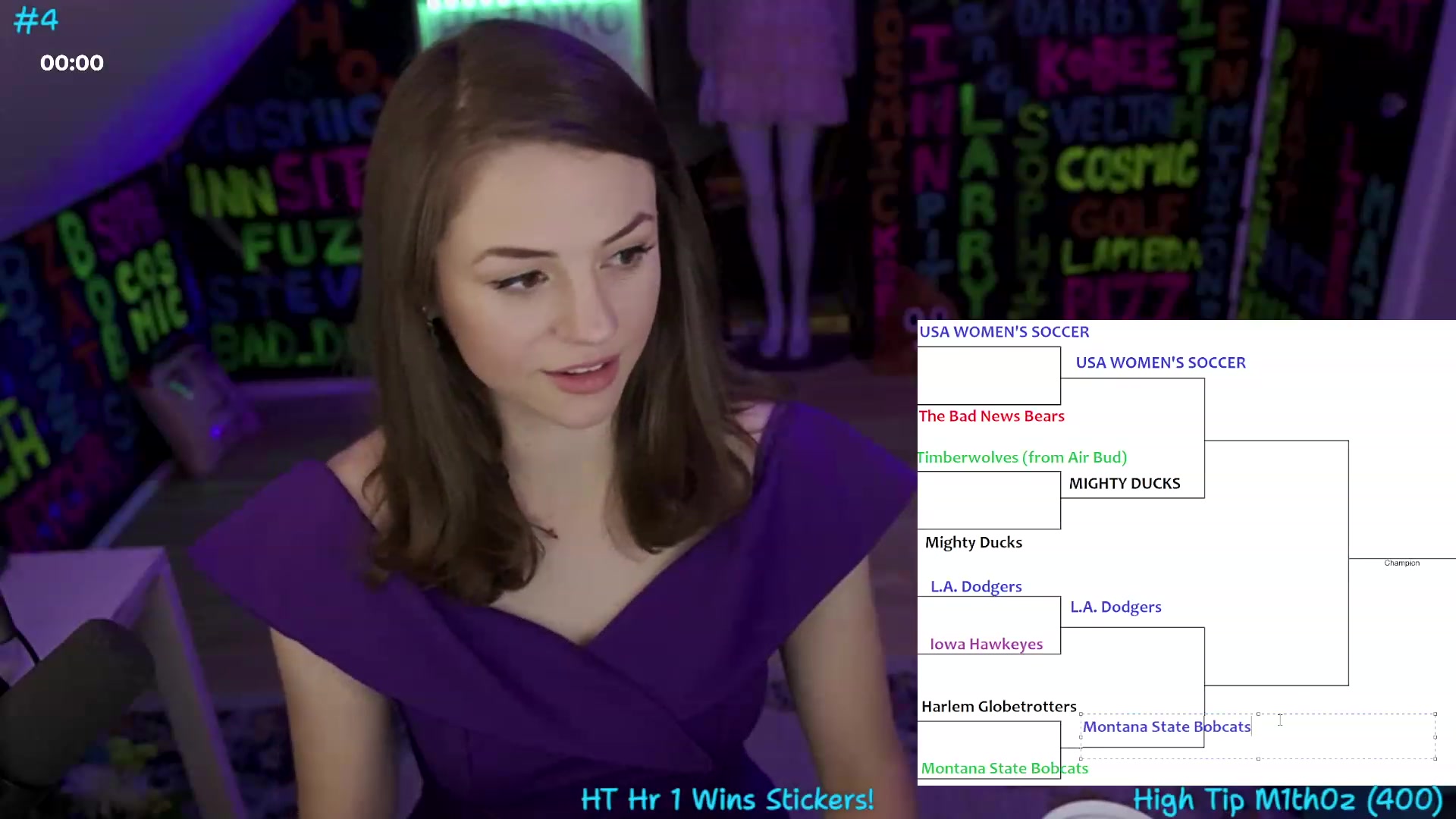Screen dimensions: 1456x819
Task: Click the '00:00' timer overlay
Action: tap(72, 63)
